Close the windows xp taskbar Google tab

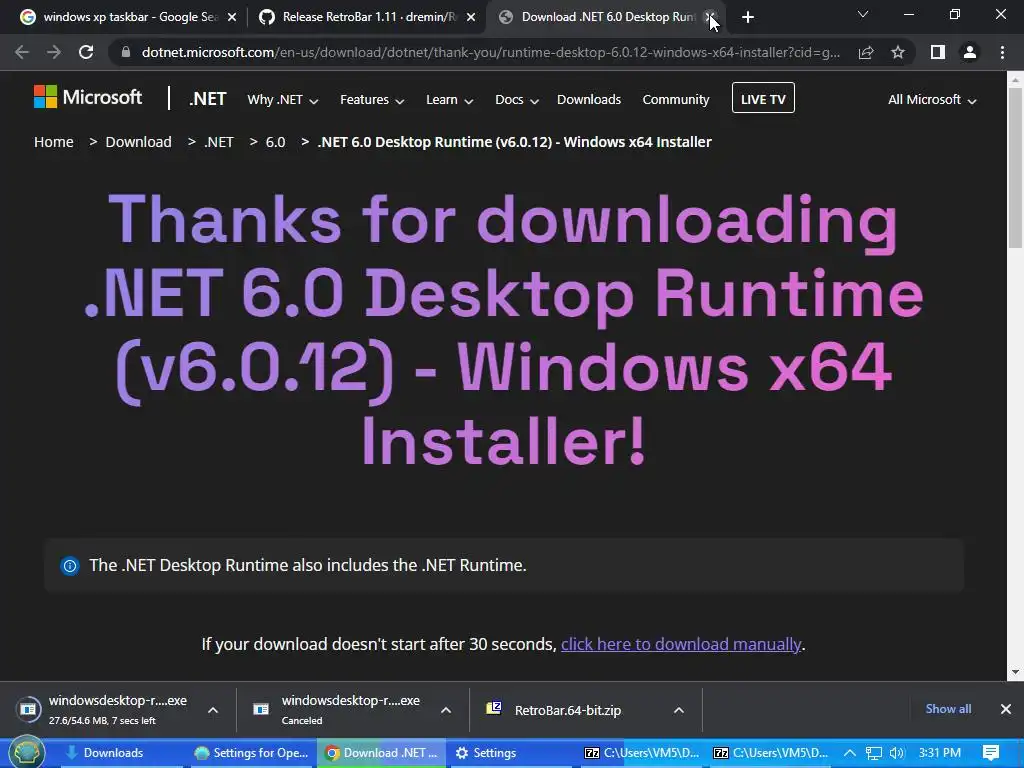[x=232, y=17]
